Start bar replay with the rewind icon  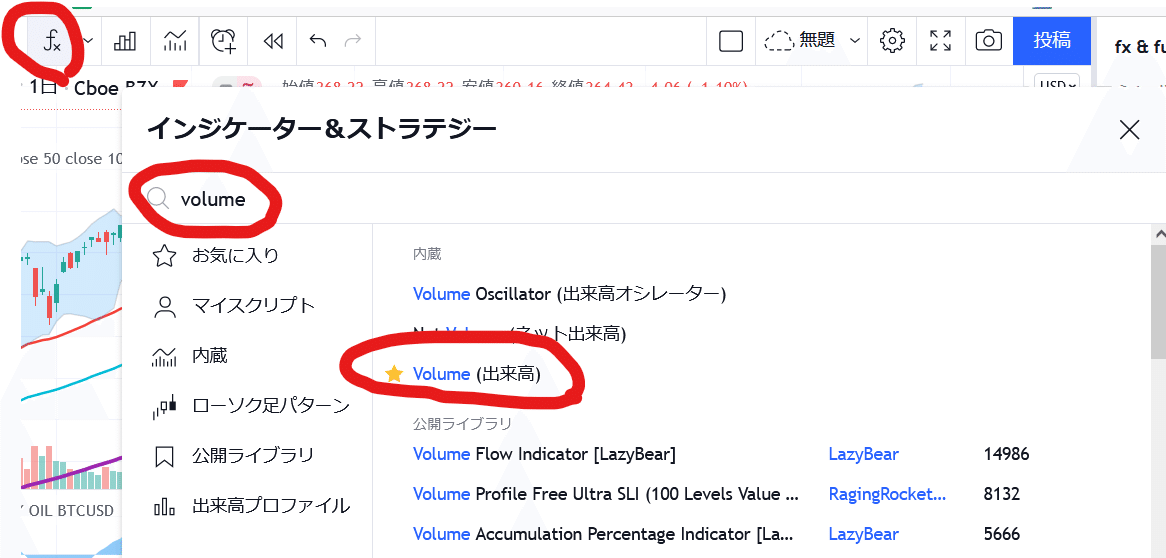pyautogui.click(x=274, y=41)
